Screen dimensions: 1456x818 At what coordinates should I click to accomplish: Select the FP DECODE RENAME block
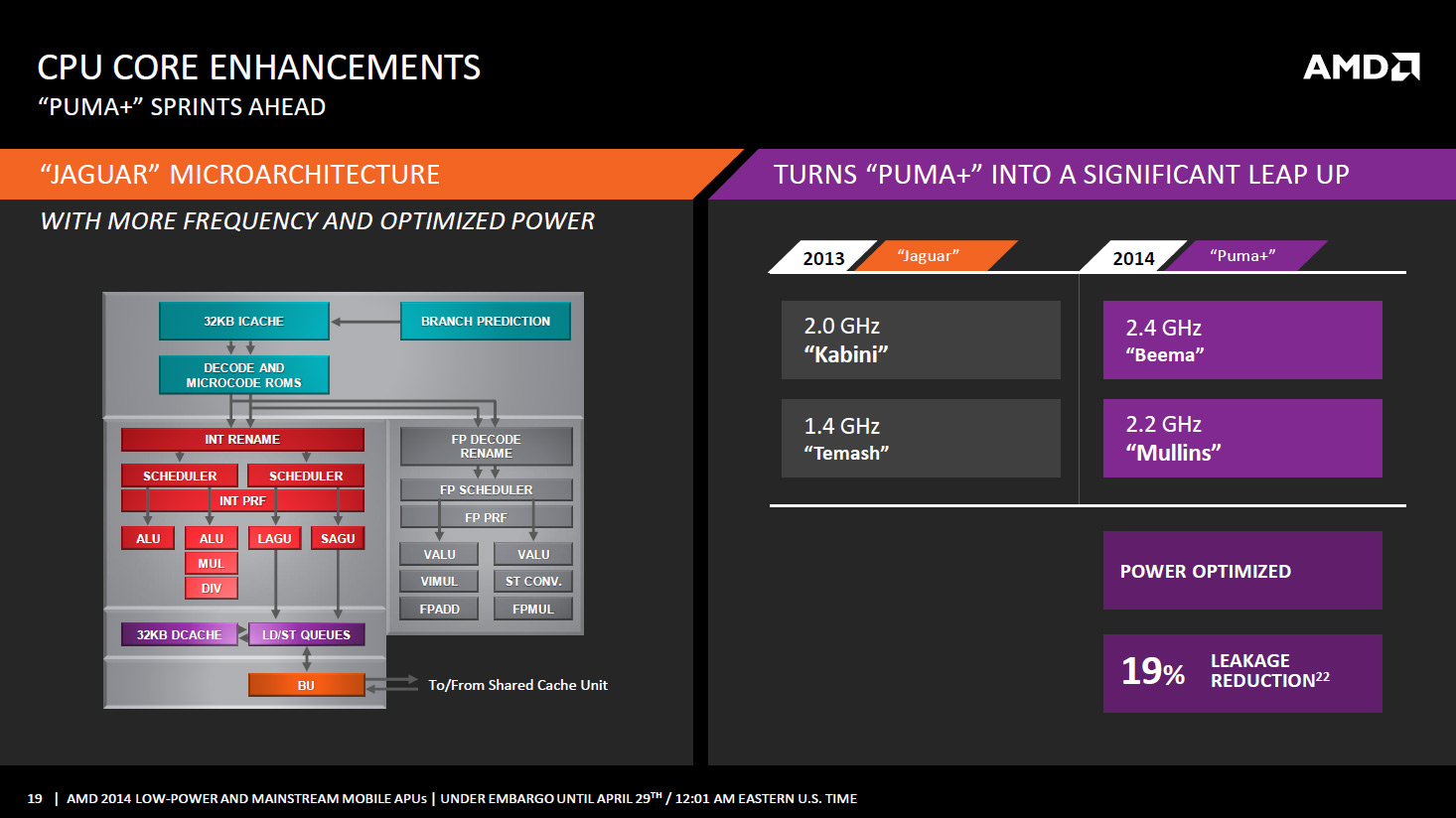point(486,446)
